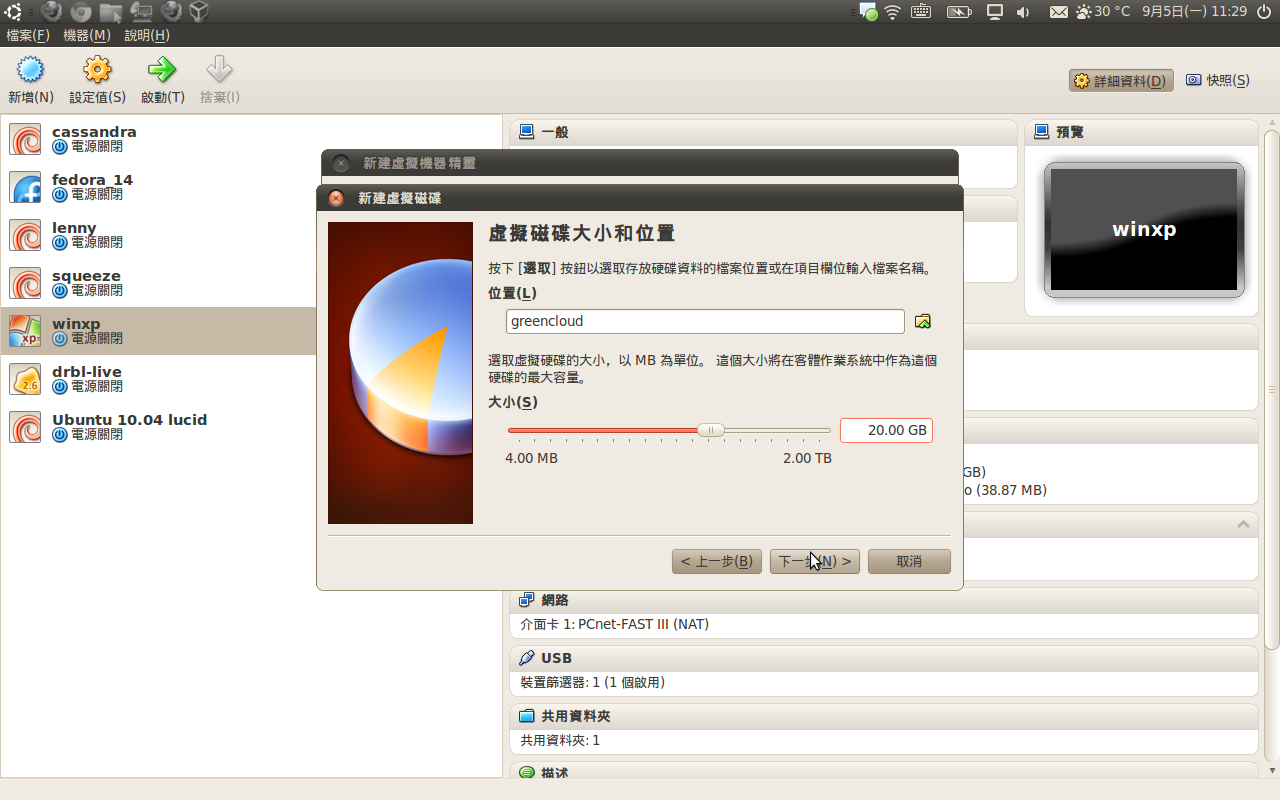Viewport: 1280px width, 800px height.
Task: Open the 機器(M) machine menu
Action: (x=86, y=35)
